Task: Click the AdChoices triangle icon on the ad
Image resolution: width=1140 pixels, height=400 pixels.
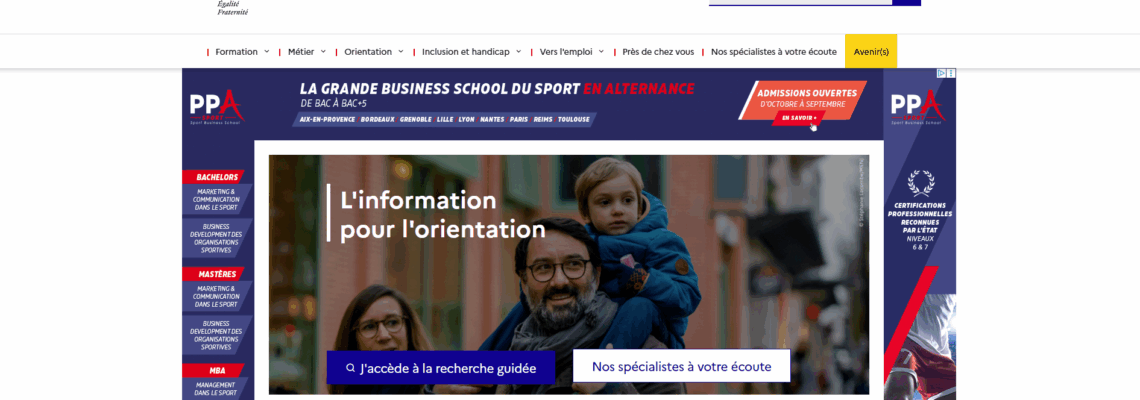Action: (x=941, y=73)
